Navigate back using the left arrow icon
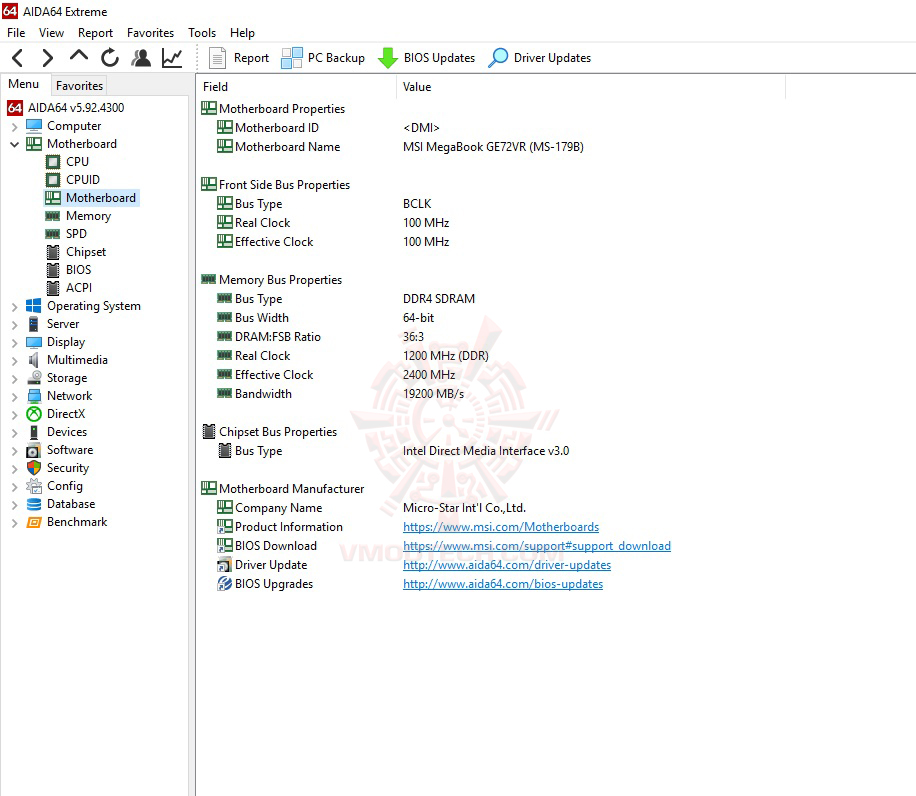 16,58
